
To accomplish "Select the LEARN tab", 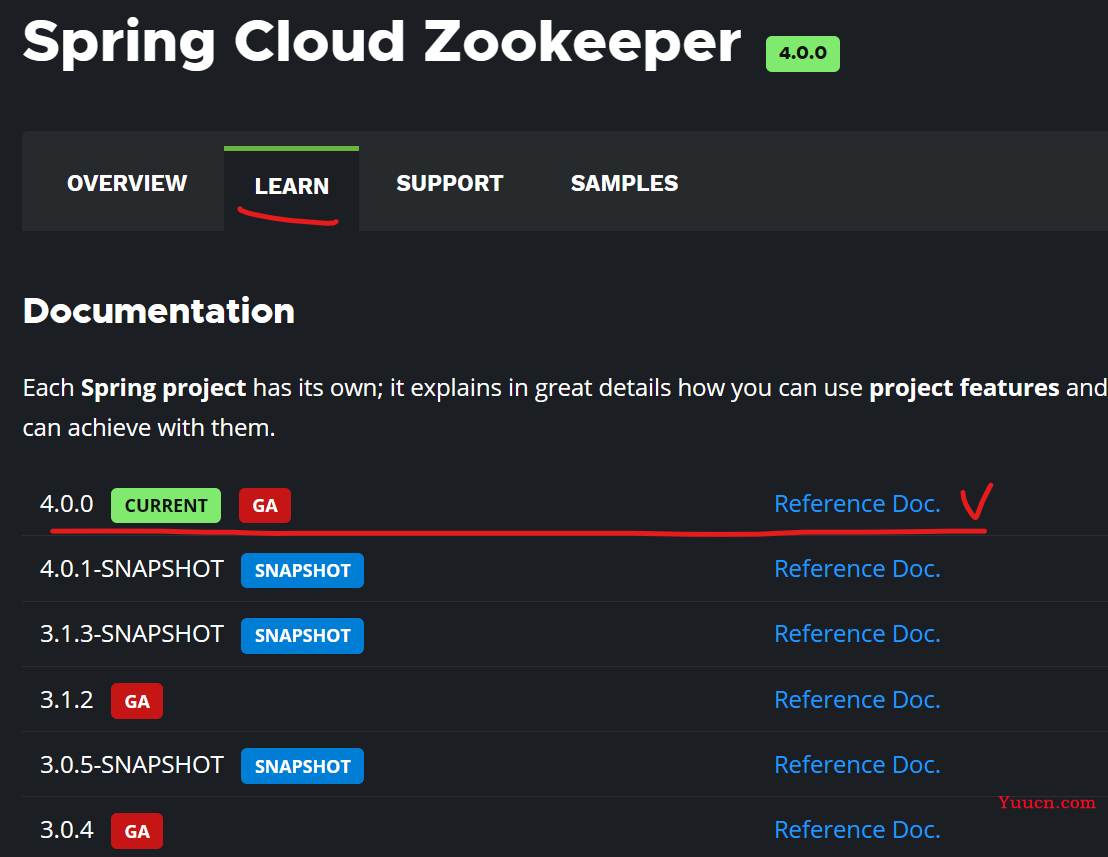I will click(292, 186).
